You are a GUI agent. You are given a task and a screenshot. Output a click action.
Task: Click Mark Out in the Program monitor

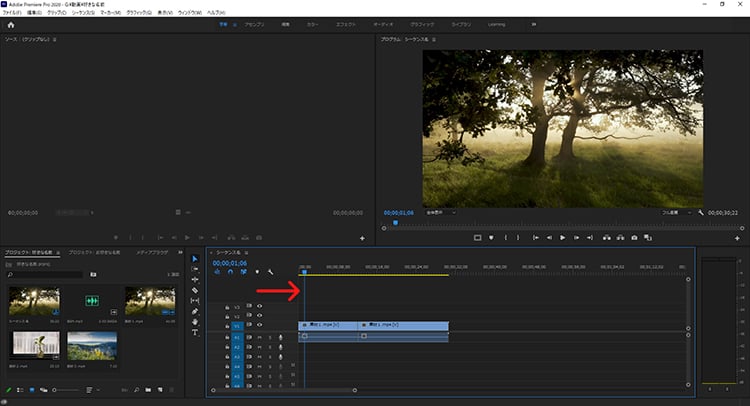click(x=518, y=238)
